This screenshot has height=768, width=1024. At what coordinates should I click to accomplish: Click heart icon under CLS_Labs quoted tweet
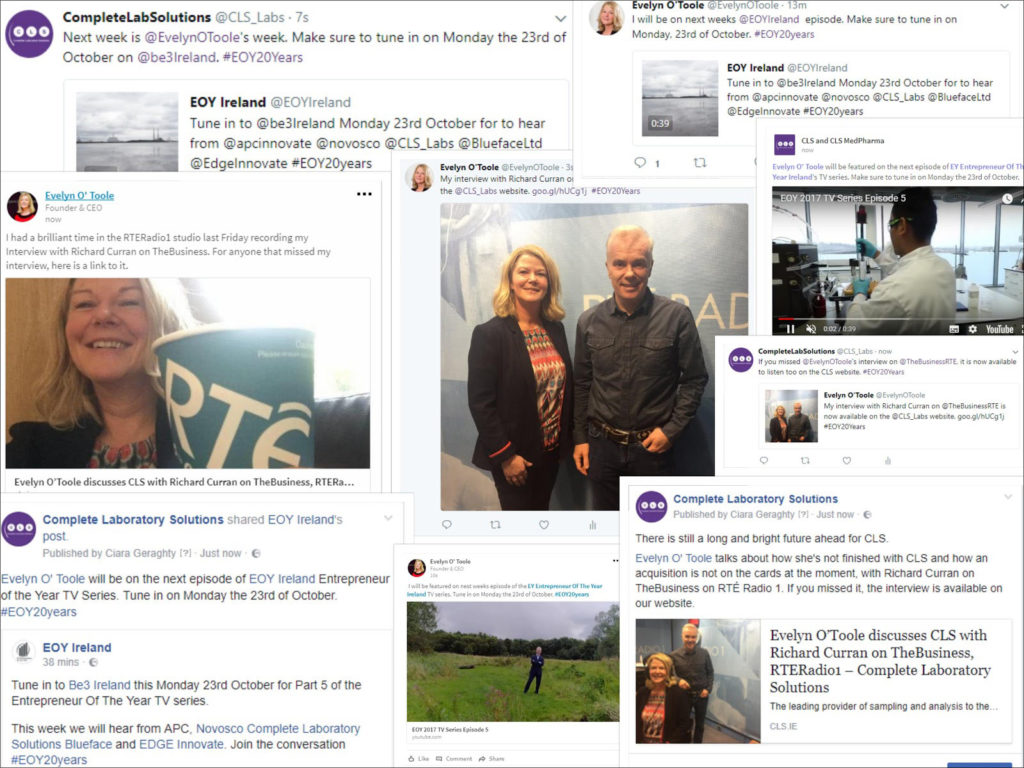(846, 460)
